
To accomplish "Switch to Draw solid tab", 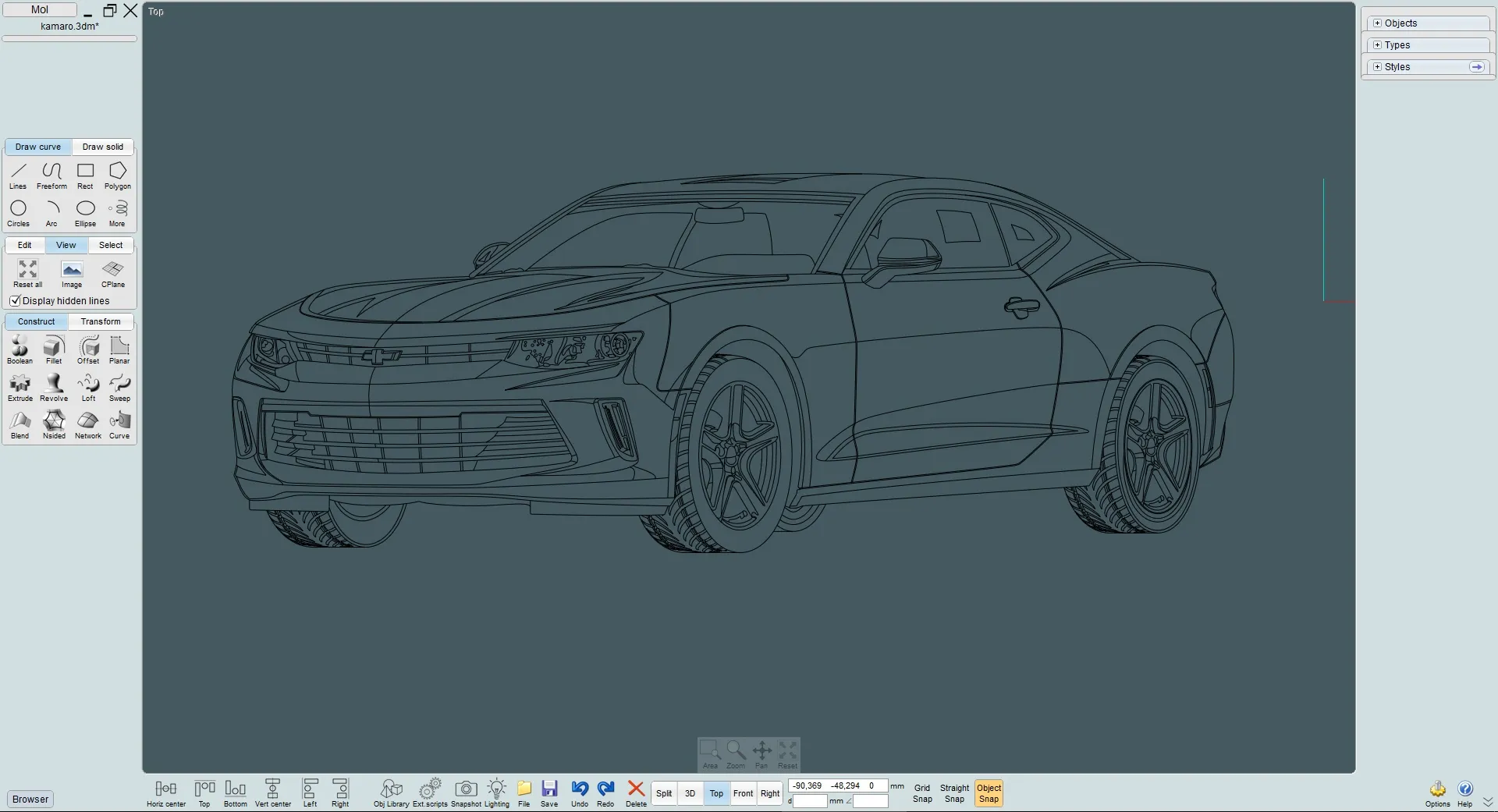I will [103, 147].
